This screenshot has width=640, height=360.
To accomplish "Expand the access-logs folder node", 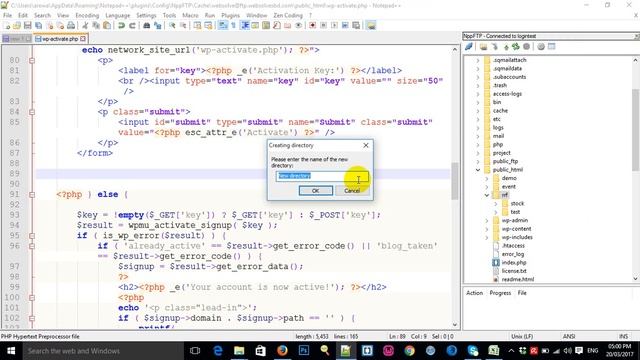I will point(478,94).
